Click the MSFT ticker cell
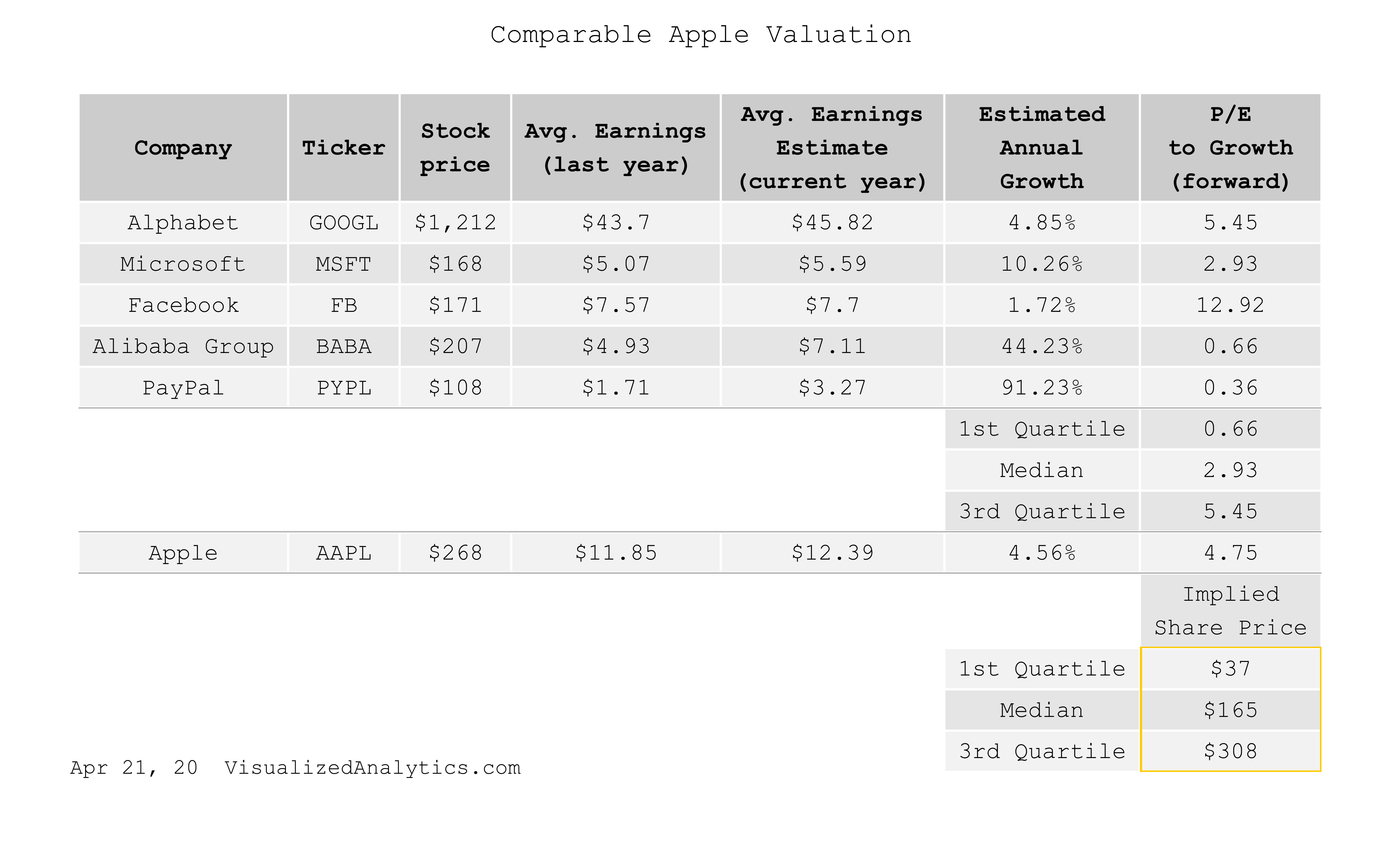Viewport: 1400px width, 865px height. [343, 264]
